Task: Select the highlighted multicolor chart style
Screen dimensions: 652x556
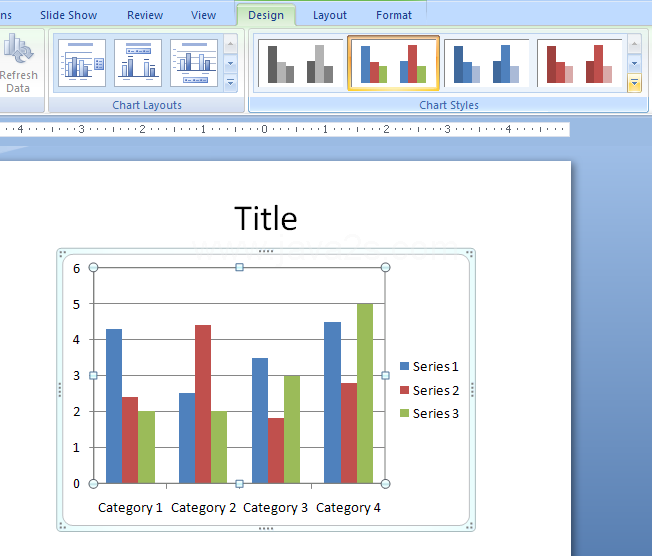Action: point(393,63)
